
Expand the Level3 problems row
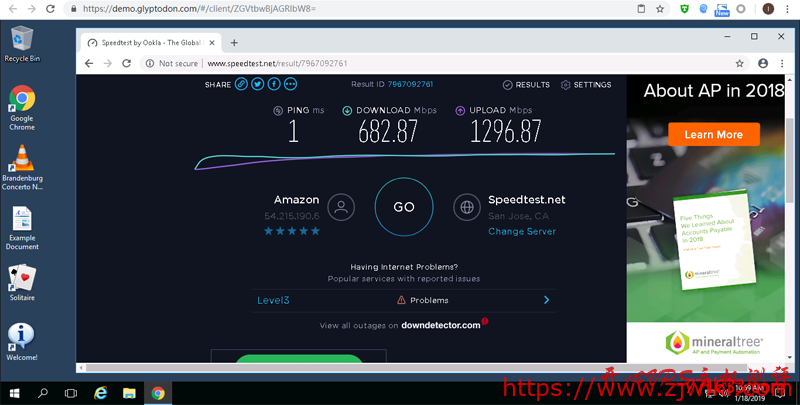click(x=546, y=300)
